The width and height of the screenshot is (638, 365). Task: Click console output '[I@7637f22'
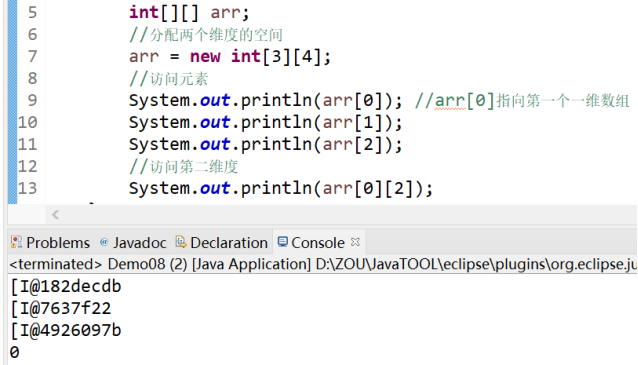(61, 308)
